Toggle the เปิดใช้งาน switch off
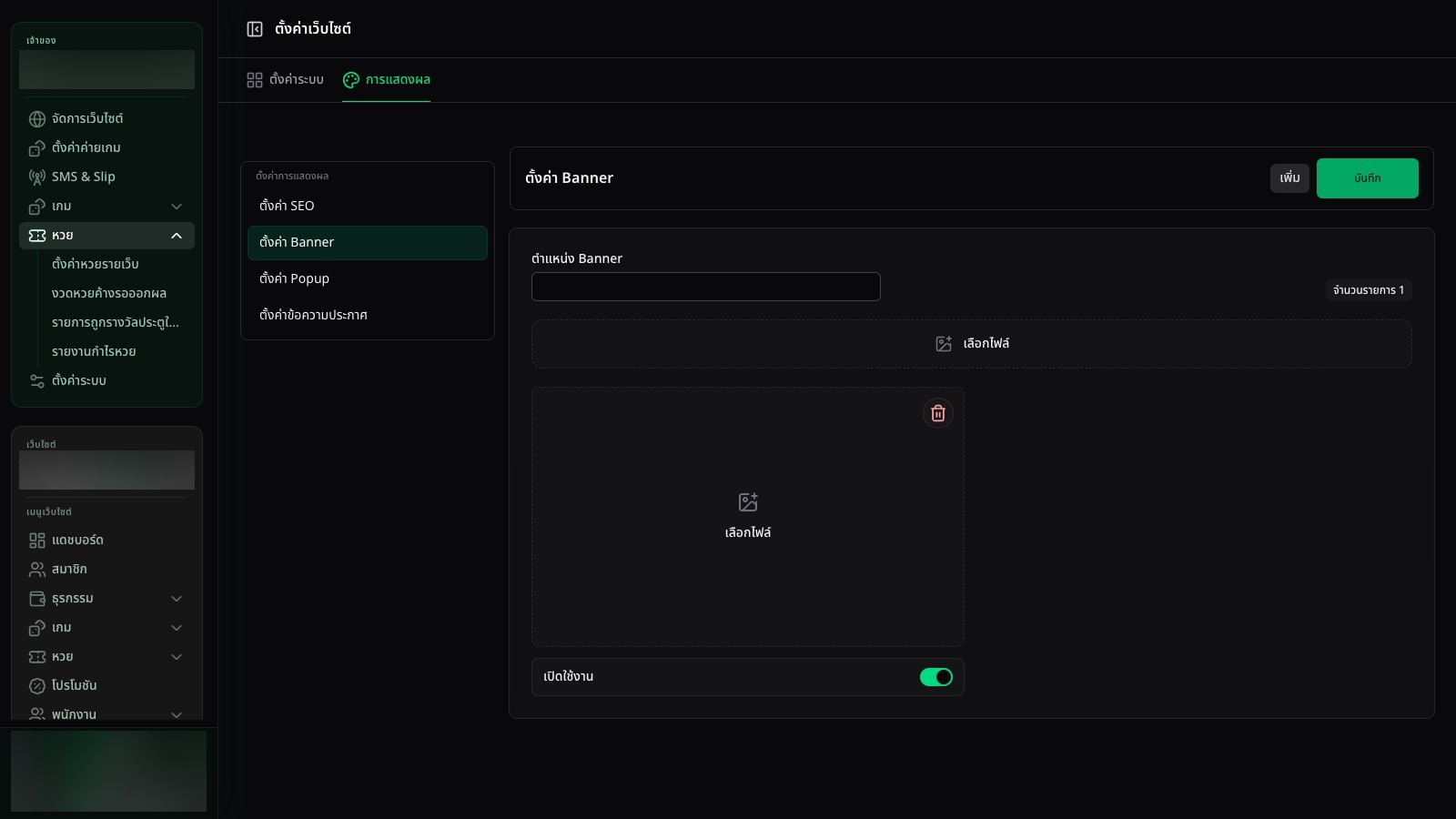This screenshot has width=1456, height=819. pos(935,677)
